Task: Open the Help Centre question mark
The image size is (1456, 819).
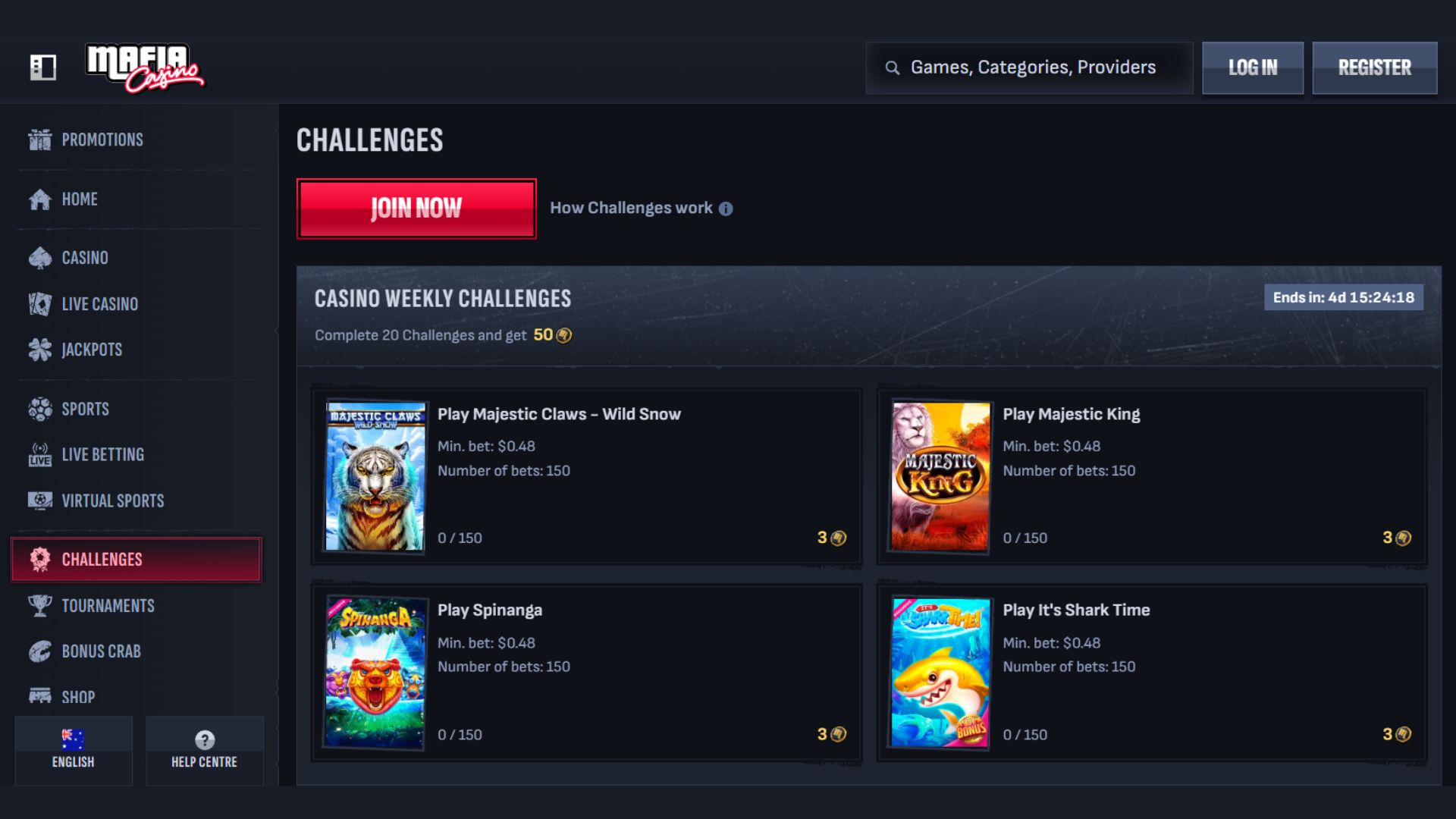Action: click(x=205, y=739)
